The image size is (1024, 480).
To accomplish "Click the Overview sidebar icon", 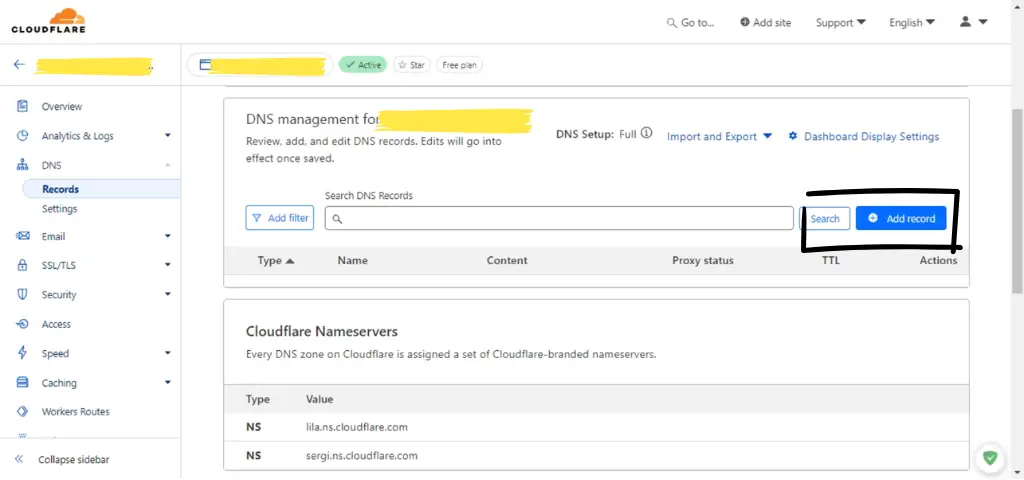I will (x=22, y=106).
